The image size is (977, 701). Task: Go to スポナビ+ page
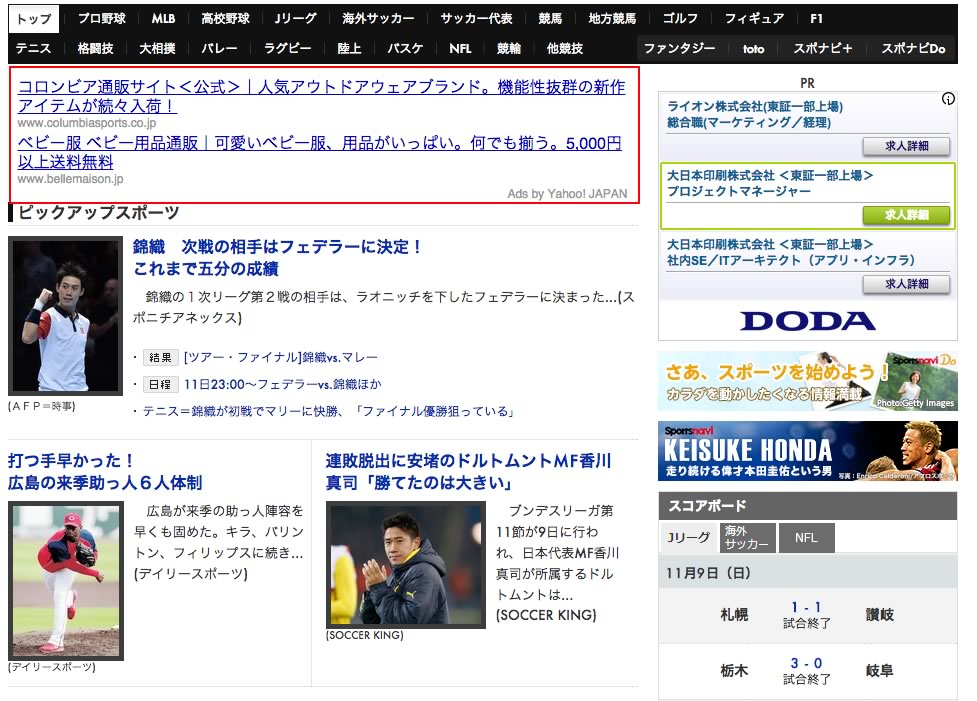pyautogui.click(x=822, y=49)
